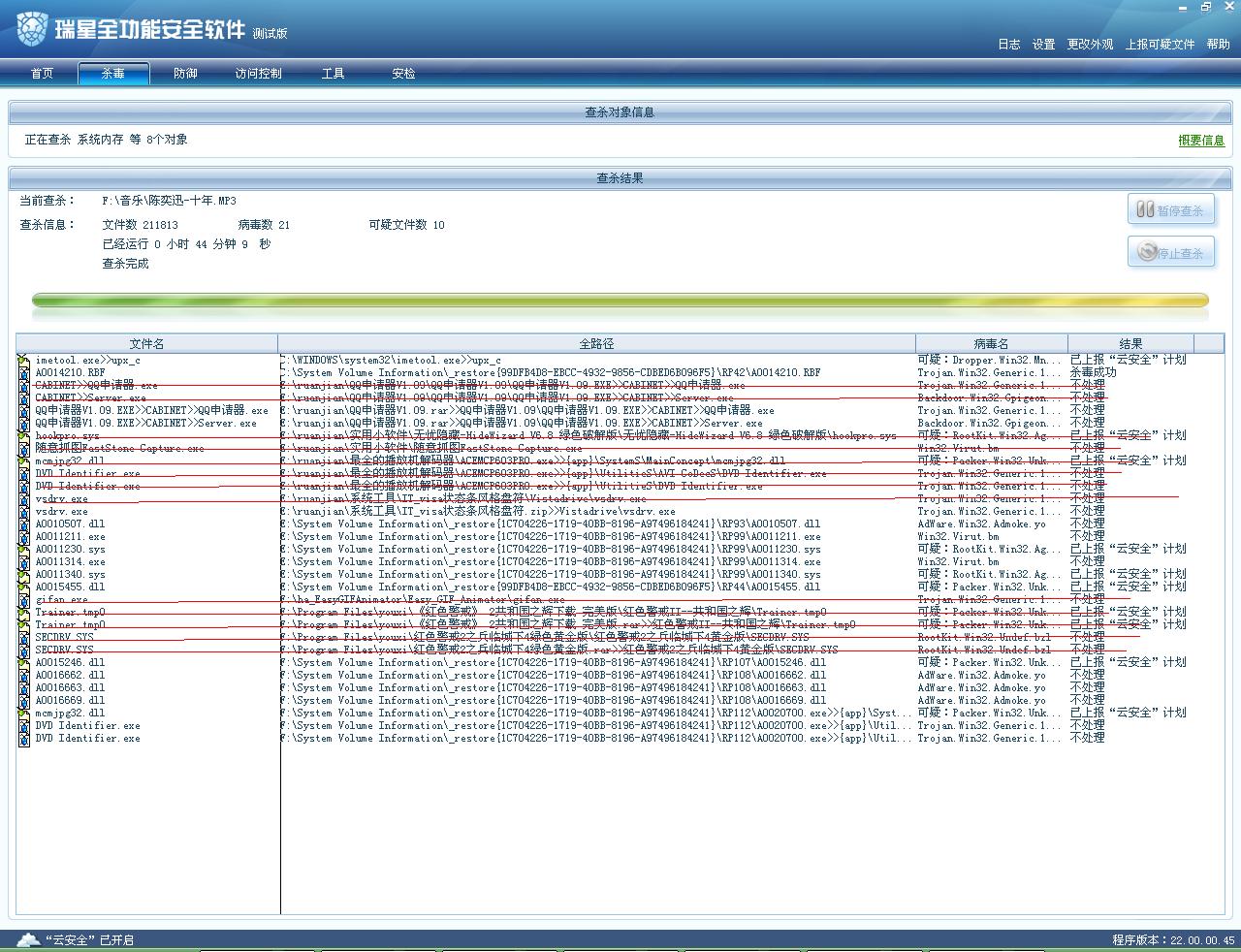Image resolution: width=1241 pixels, height=952 pixels.
Task: Click the 病毒数 21 count
Action: (264, 225)
